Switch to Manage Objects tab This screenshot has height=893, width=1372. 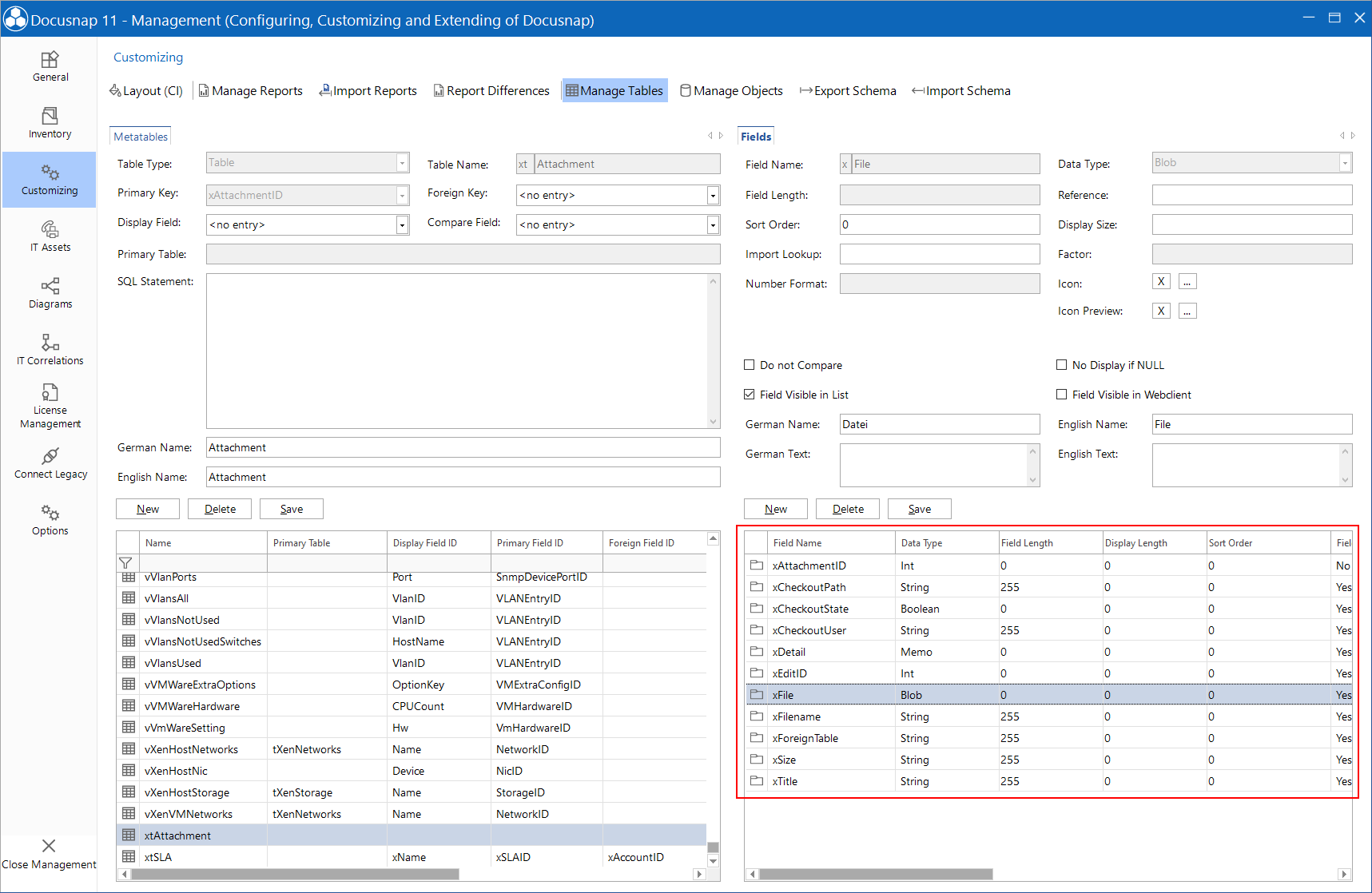click(x=731, y=91)
